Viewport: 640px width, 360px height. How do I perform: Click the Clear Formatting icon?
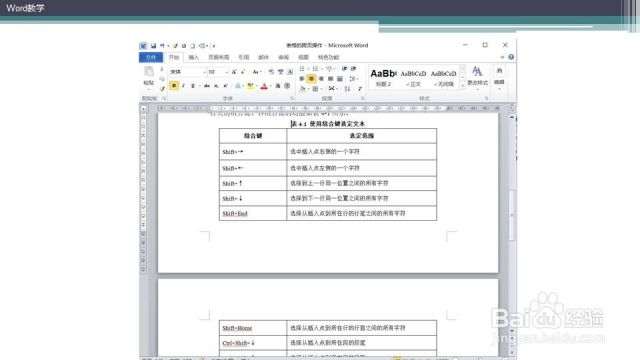(x=271, y=72)
